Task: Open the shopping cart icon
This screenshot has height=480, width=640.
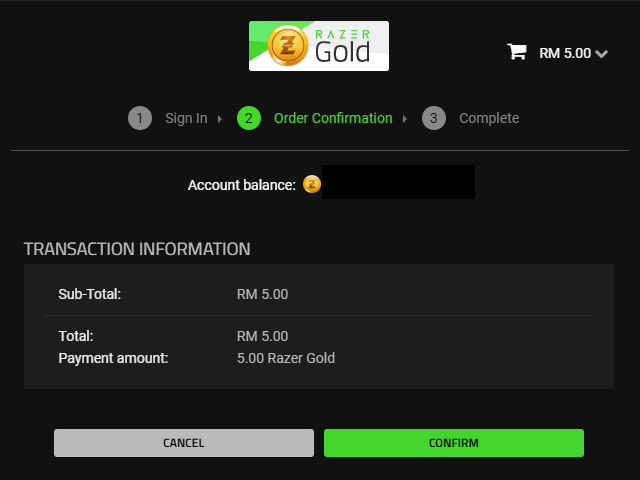Action: point(517,52)
